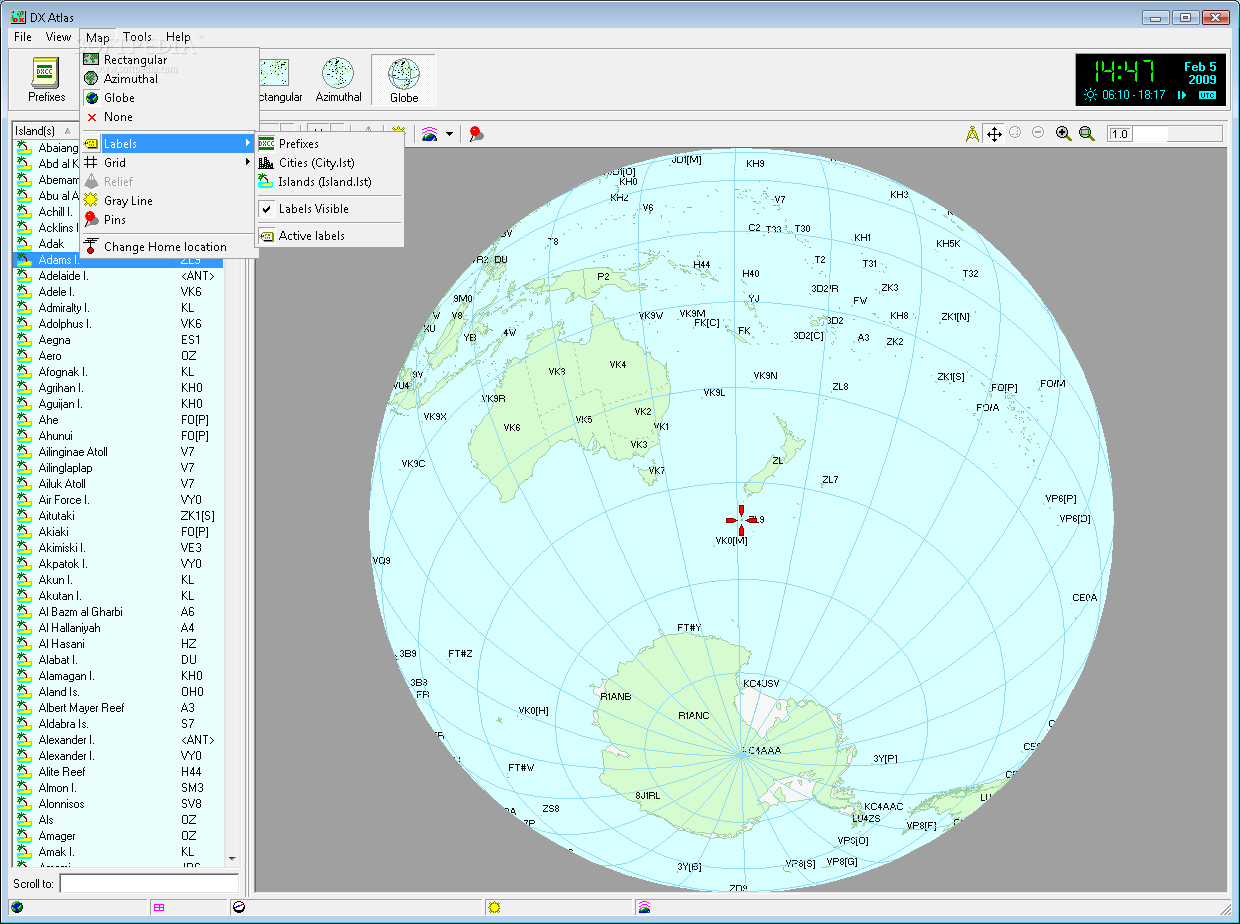The height and width of the screenshot is (924, 1240).
Task: Expand the Grid submenu
Action: [169, 163]
